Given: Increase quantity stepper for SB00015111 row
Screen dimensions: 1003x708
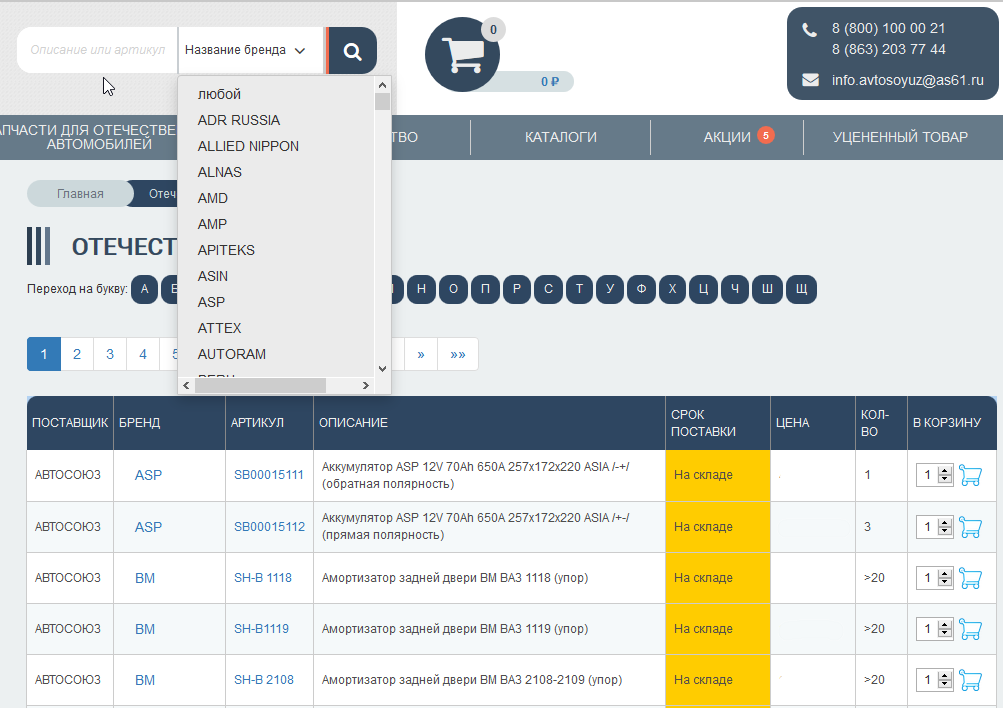Looking at the screenshot, I should click(945, 472).
